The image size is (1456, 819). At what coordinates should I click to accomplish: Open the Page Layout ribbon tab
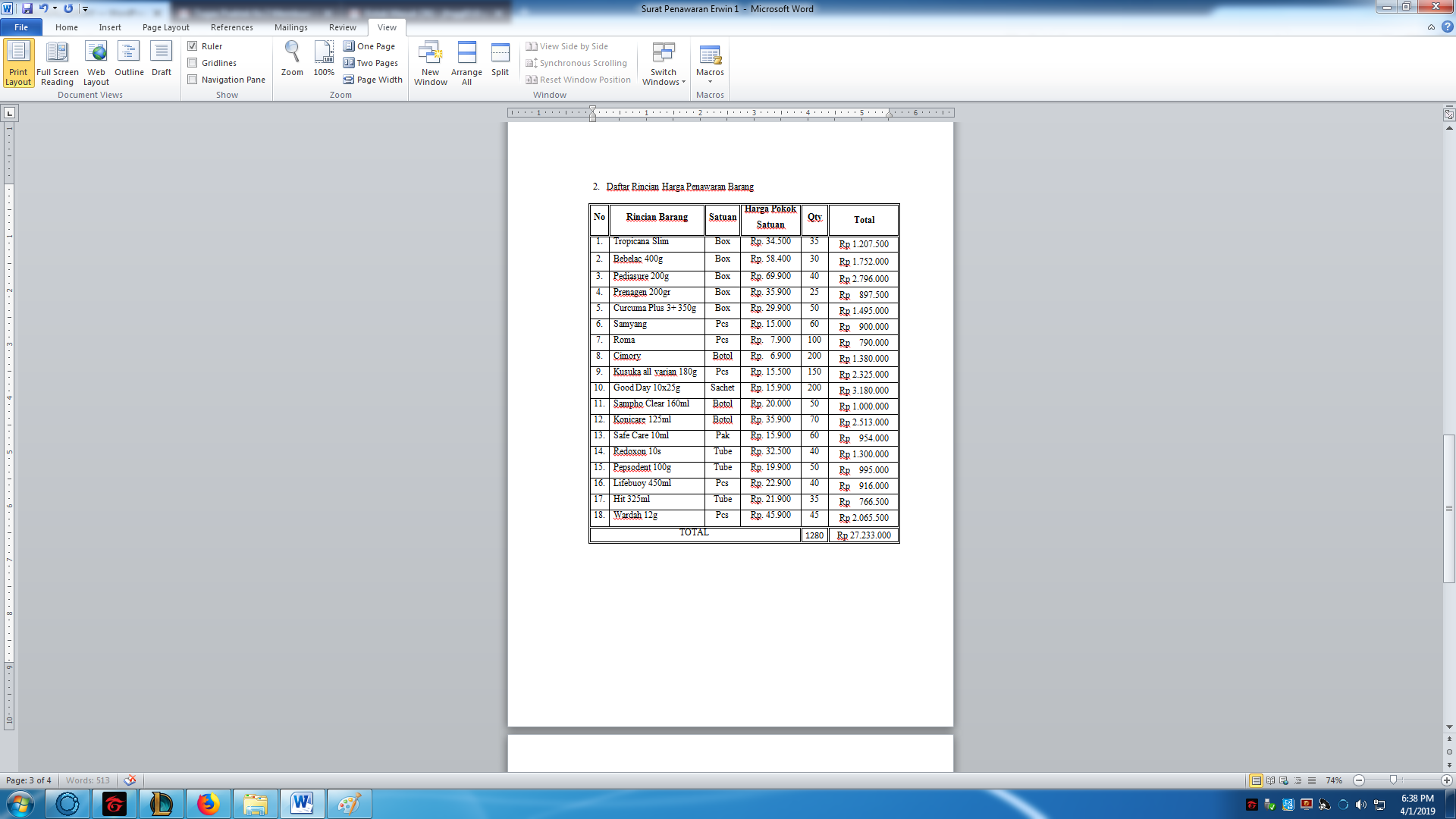tap(165, 27)
